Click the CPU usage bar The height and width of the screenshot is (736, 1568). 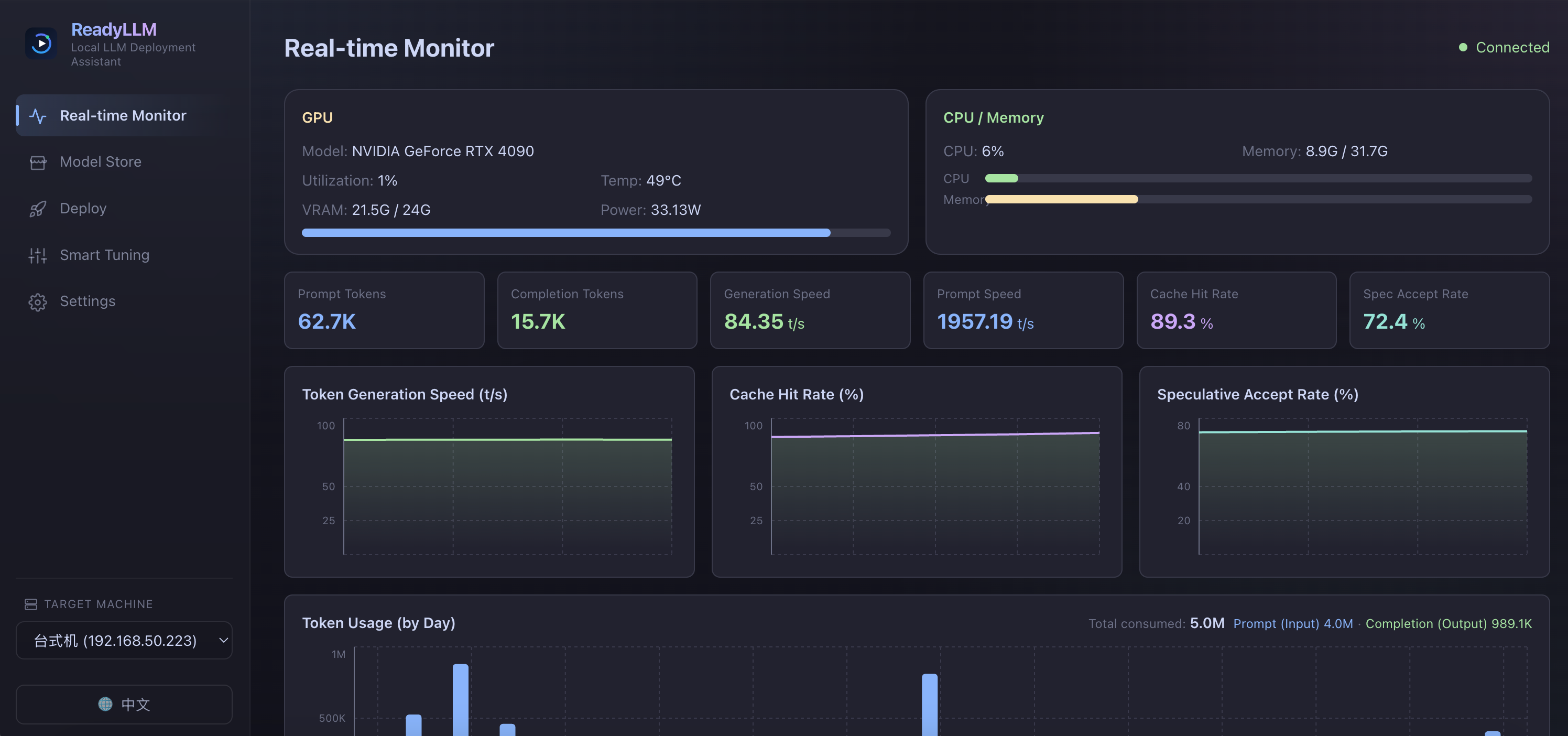[1258, 178]
